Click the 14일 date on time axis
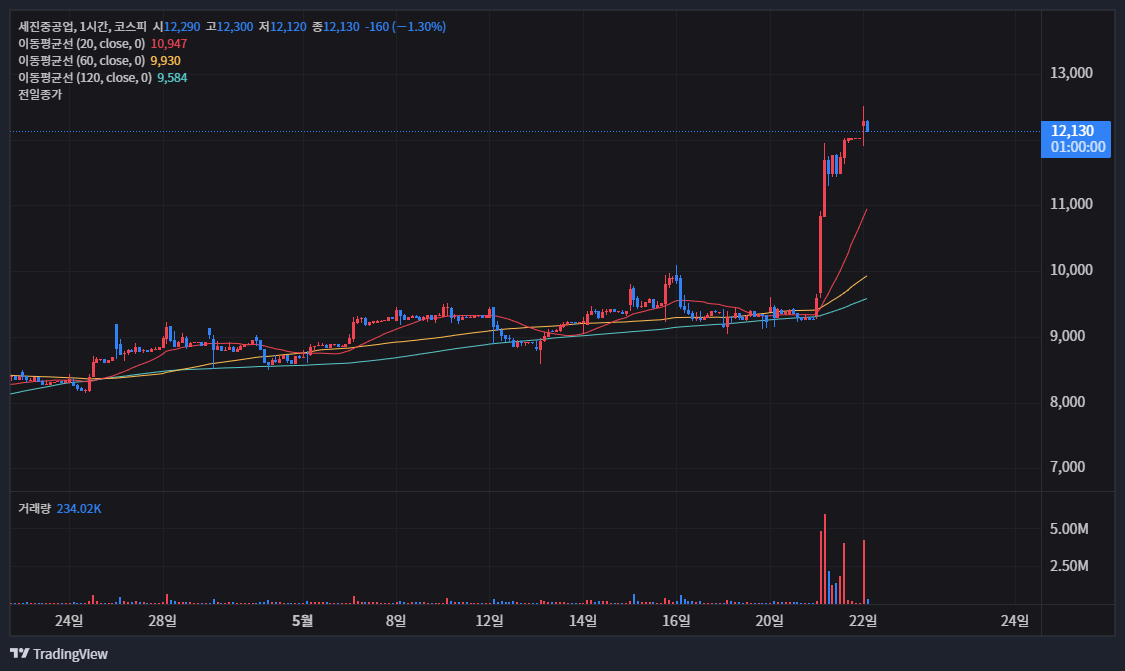Screen dimensions: 1125x671 point(583,621)
